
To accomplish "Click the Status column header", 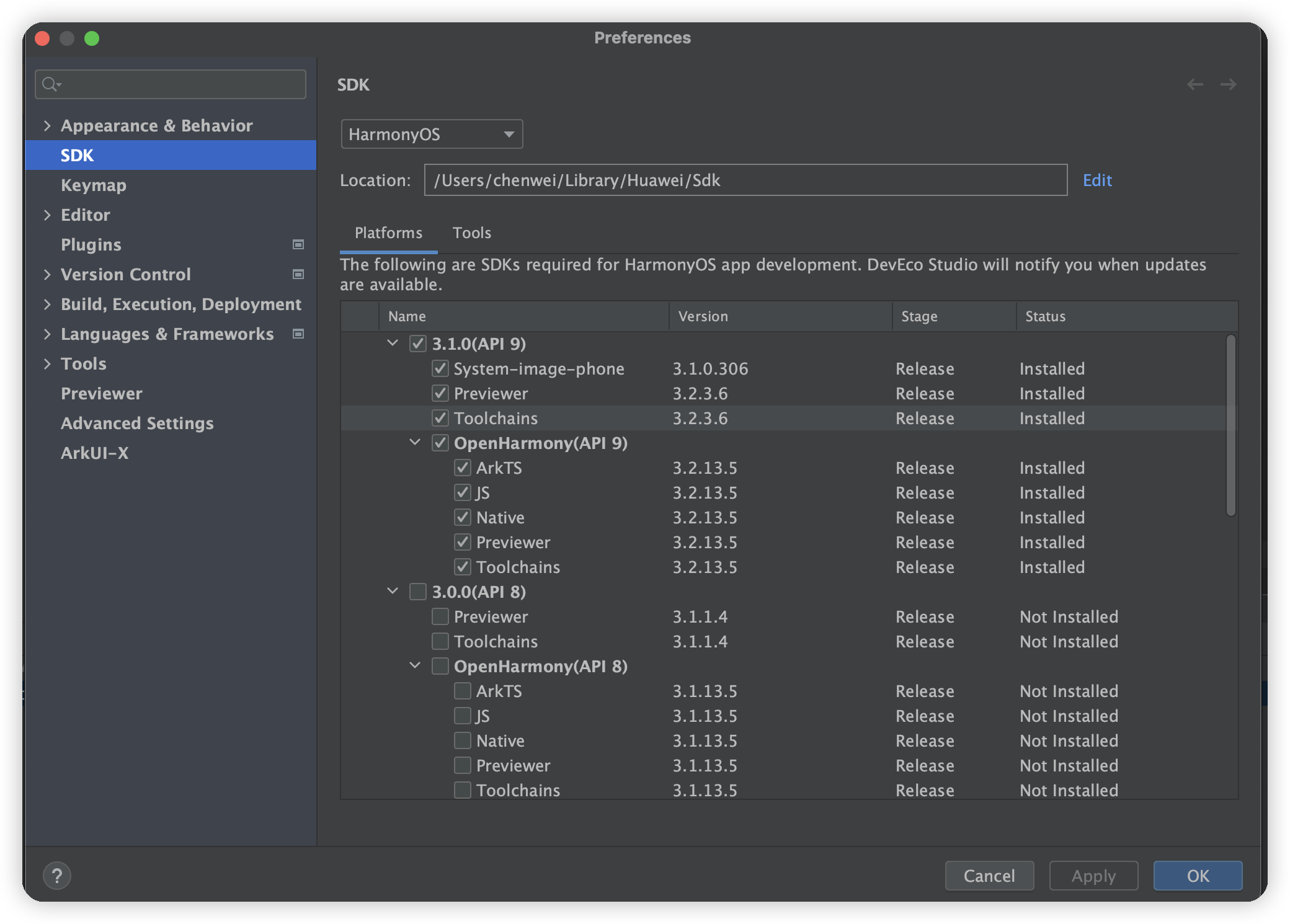I will (1127, 316).
